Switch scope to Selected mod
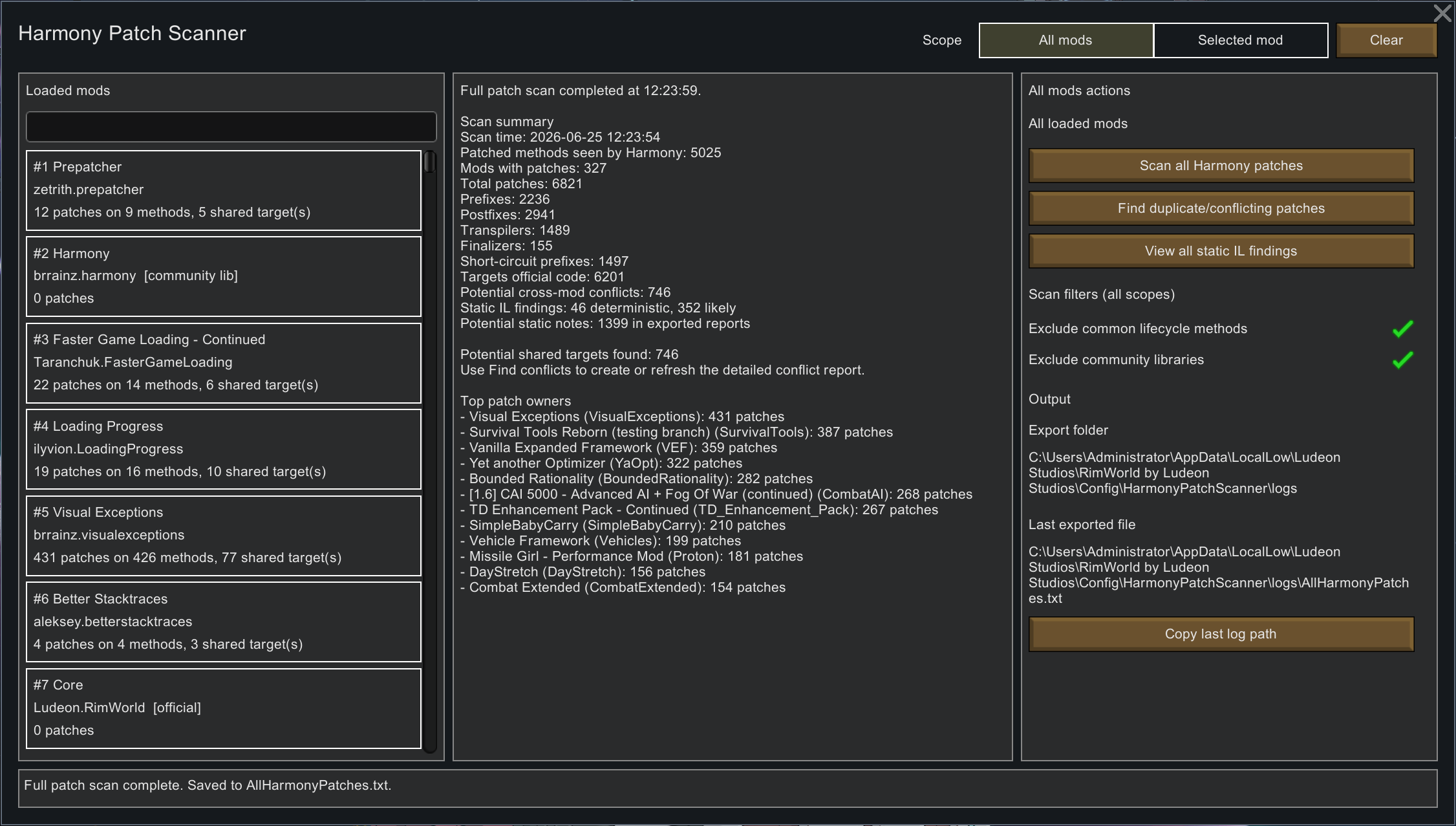Viewport: 1456px width, 826px height. (x=1240, y=40)
